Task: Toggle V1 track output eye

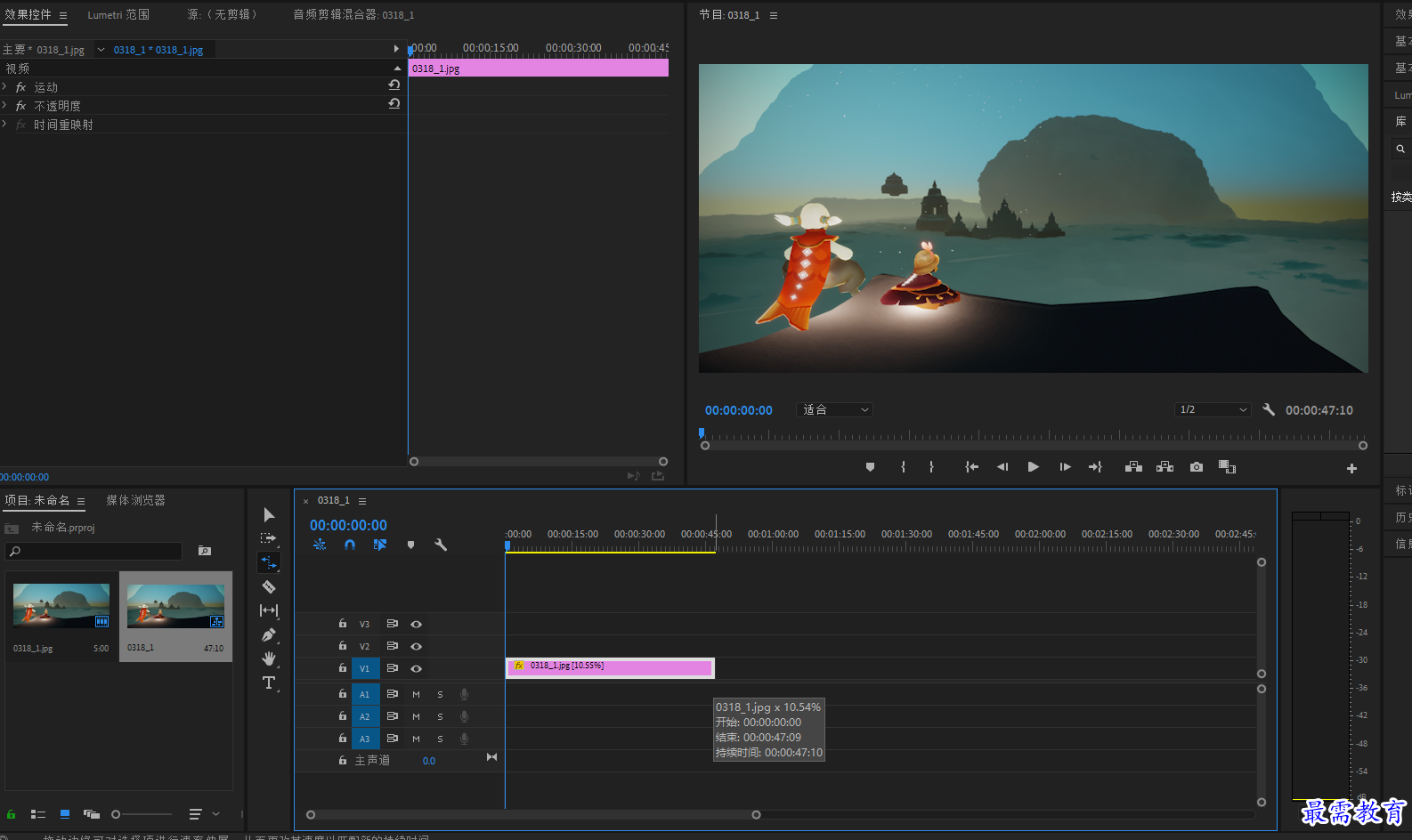Action: (416, 668)
